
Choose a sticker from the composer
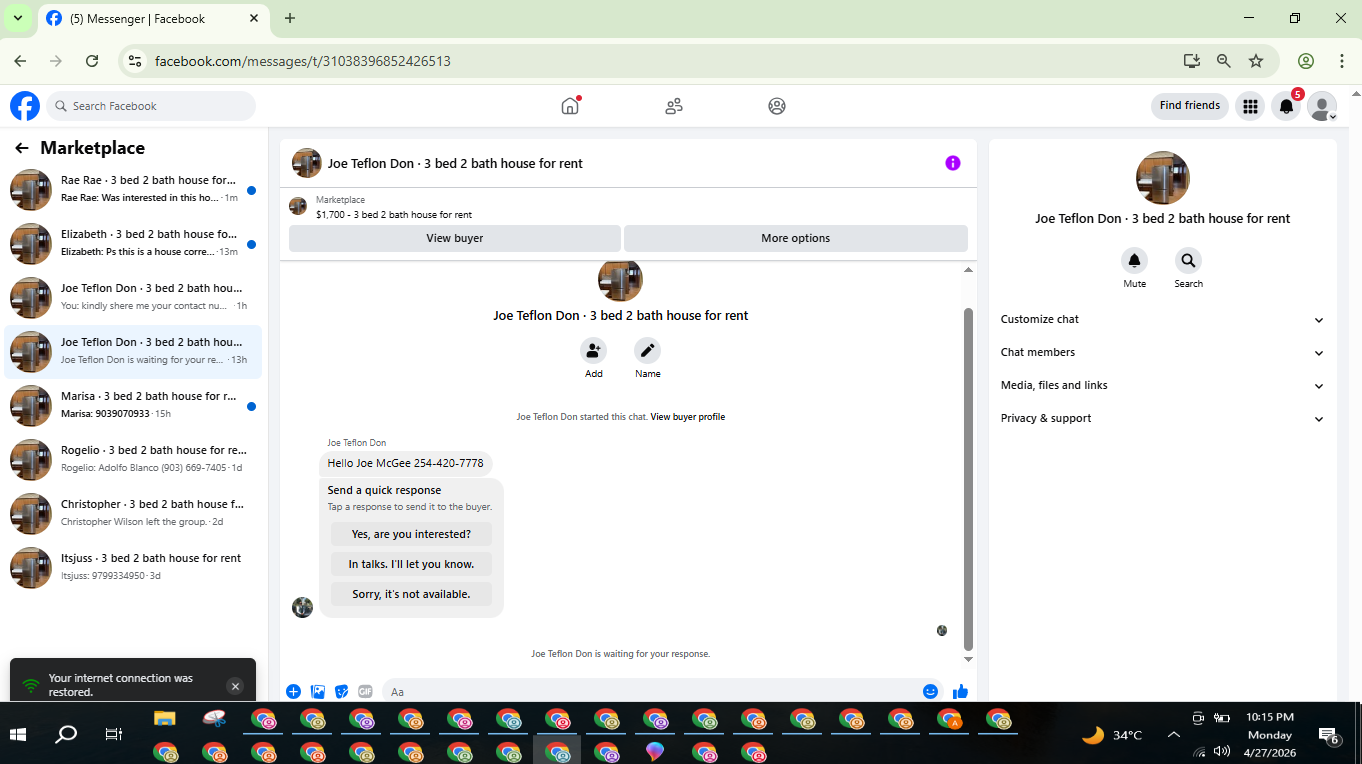tap(342, 691)
